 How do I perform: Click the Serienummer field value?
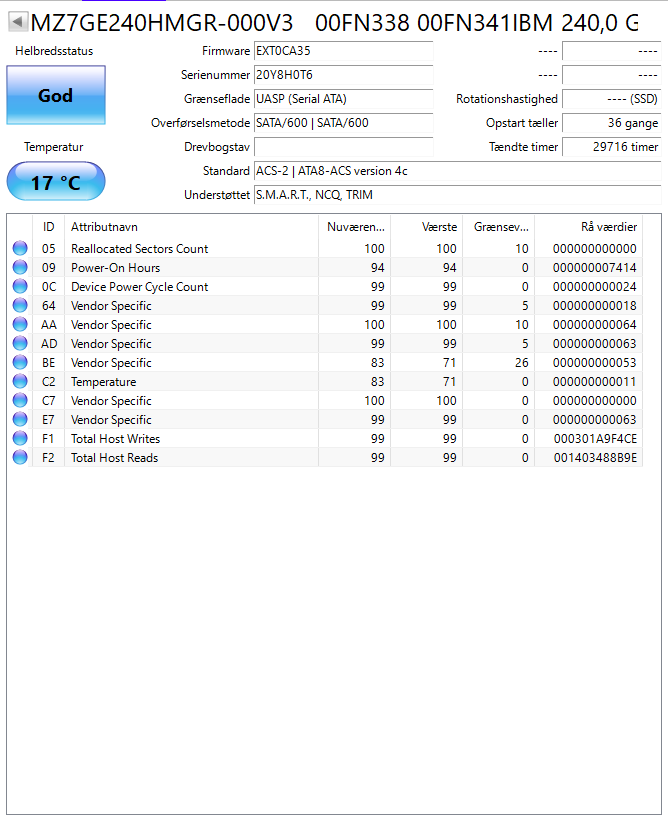343,75
